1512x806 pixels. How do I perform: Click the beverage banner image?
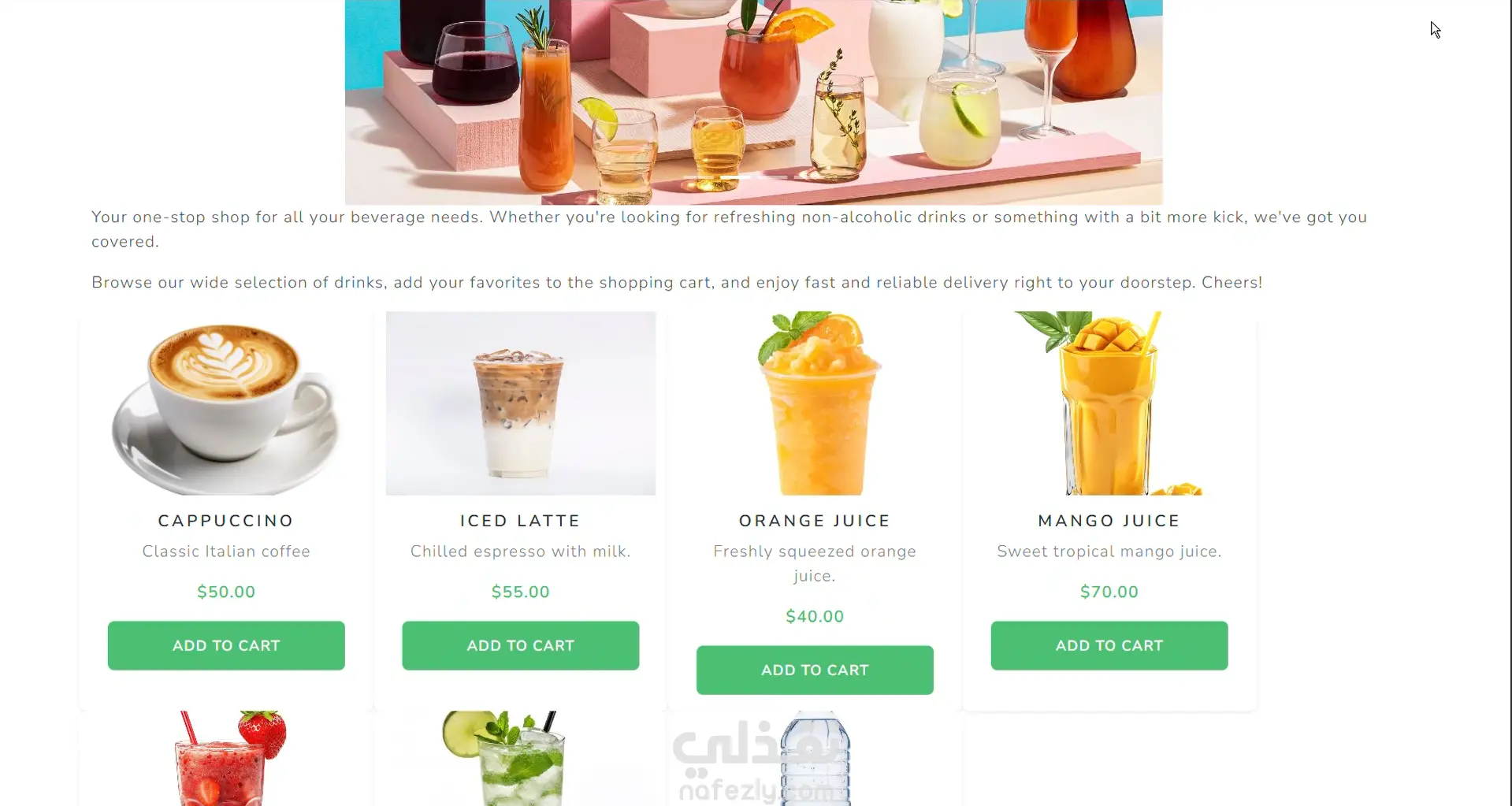[754, 102]
